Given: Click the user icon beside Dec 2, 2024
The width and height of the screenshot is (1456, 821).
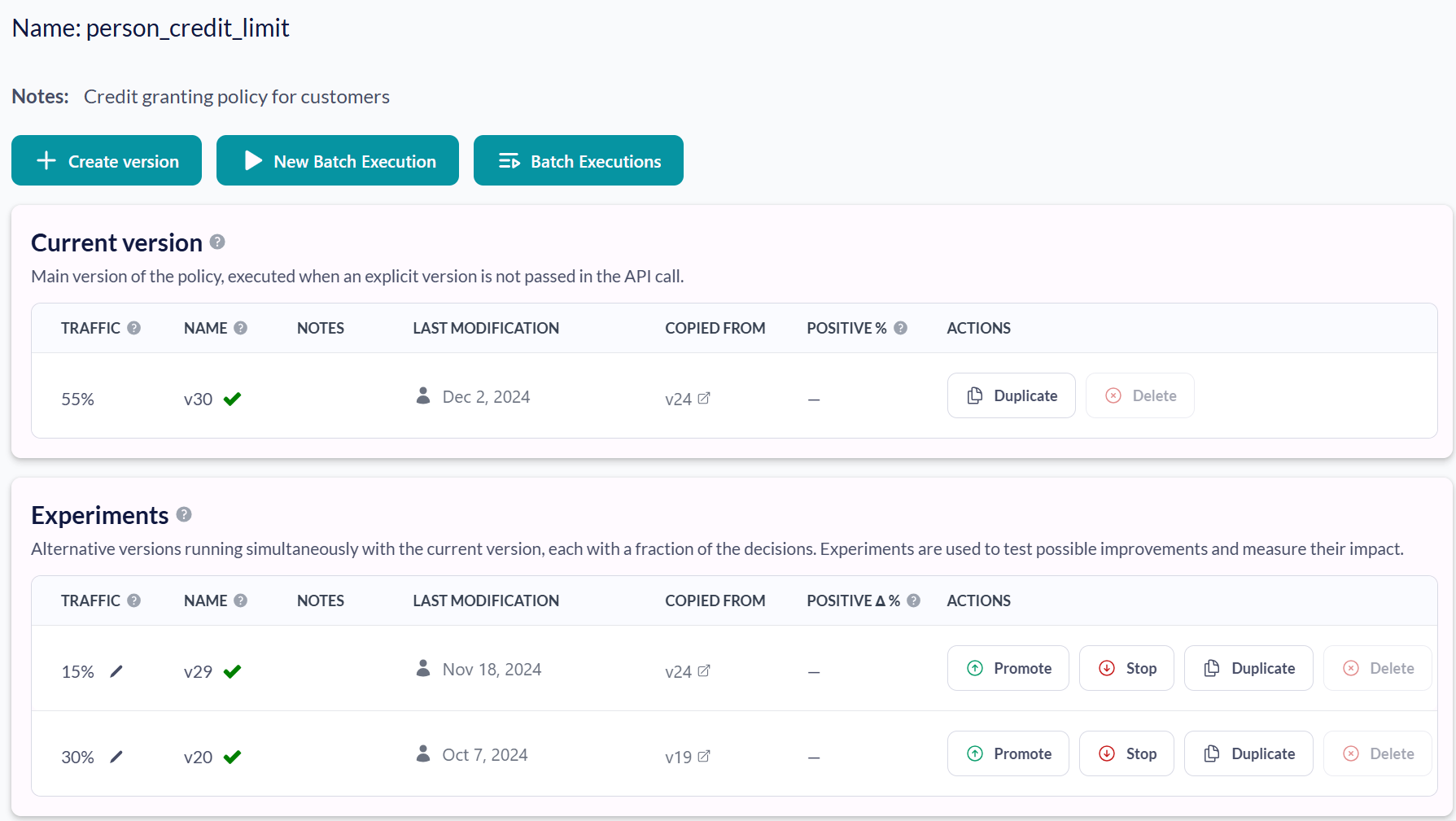Looking at the screenshot, I should click(x=423, y=395).
